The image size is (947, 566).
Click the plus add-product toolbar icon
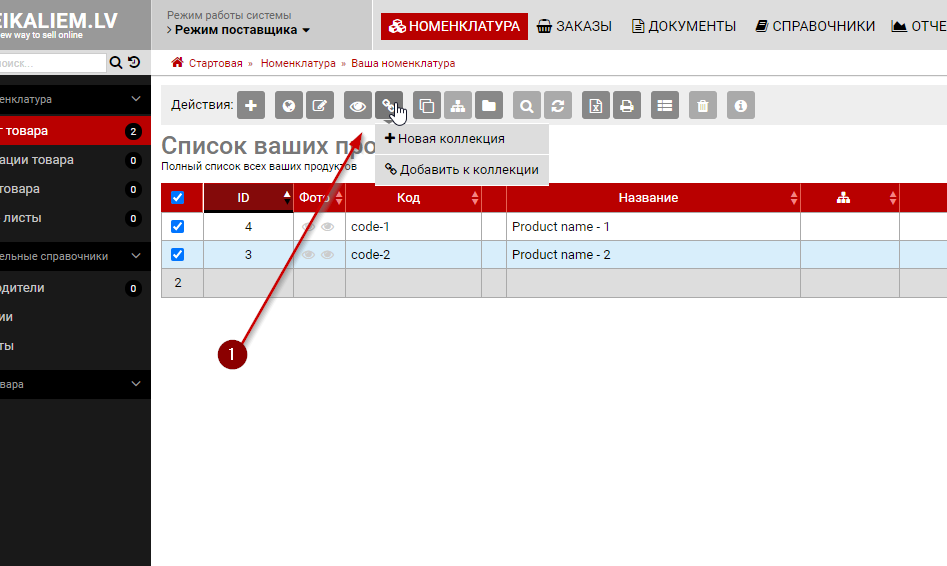click(x=250, y=105)
